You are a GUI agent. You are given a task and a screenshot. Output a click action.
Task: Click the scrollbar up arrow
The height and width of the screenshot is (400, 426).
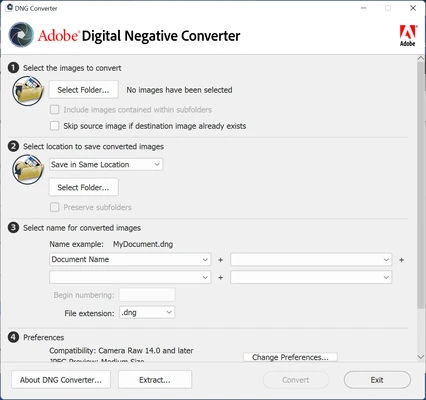coord(421,58)
